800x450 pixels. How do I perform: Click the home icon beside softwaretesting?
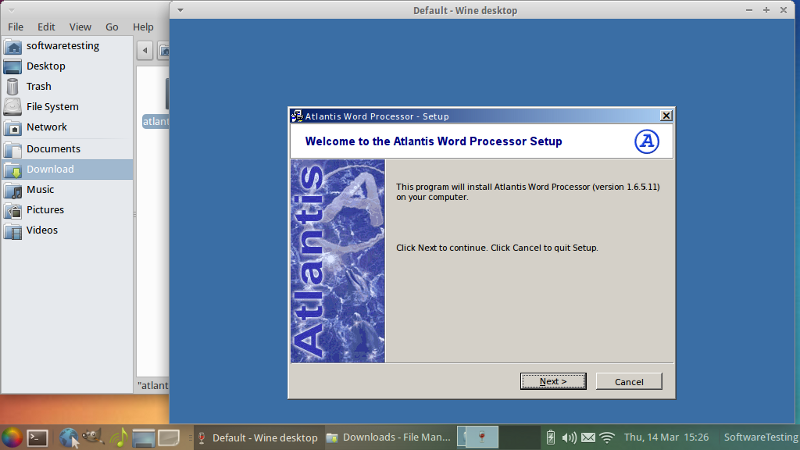tap(13, 46)
